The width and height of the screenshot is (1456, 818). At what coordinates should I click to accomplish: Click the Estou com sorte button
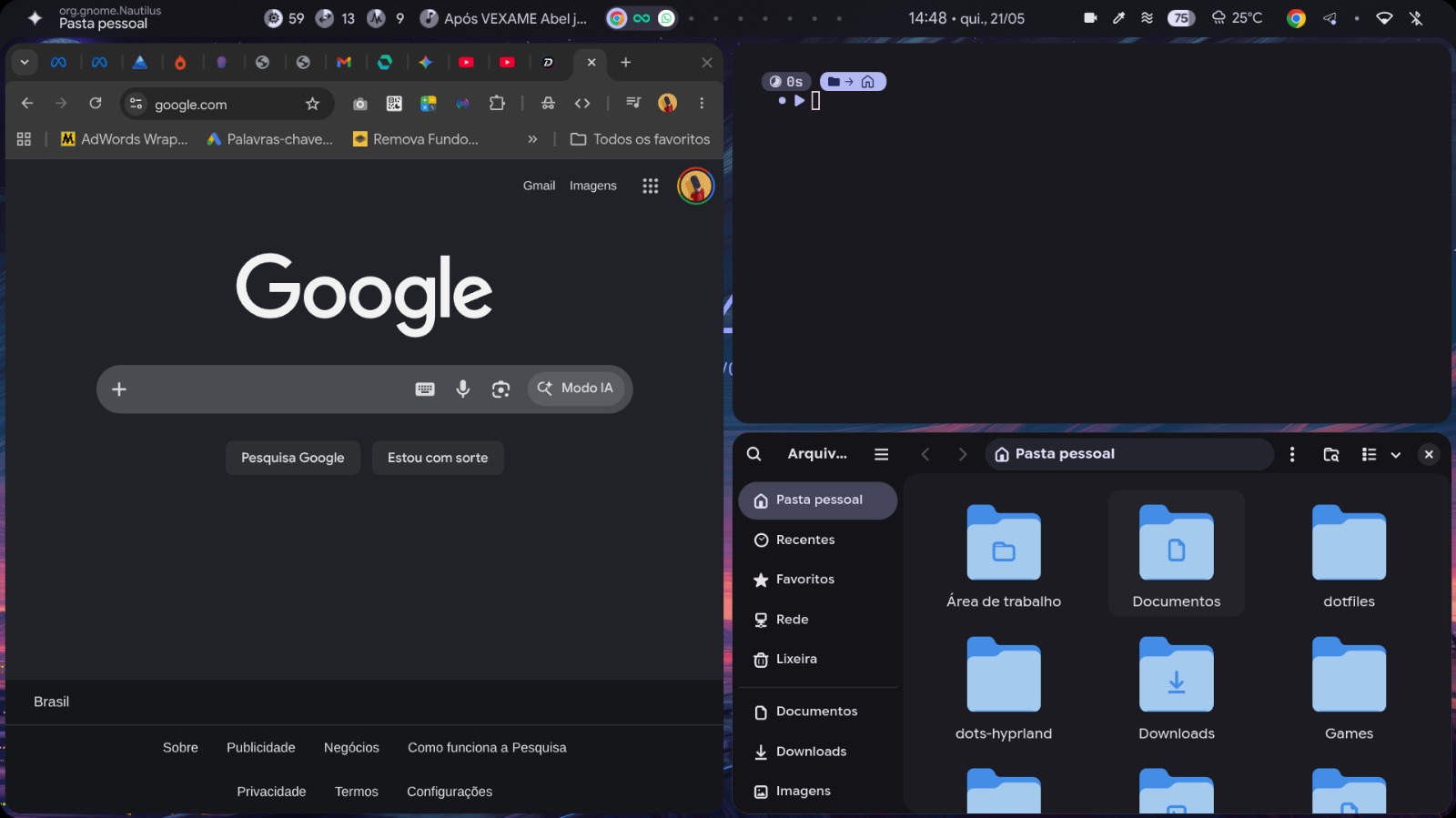(x=438, y=458)
